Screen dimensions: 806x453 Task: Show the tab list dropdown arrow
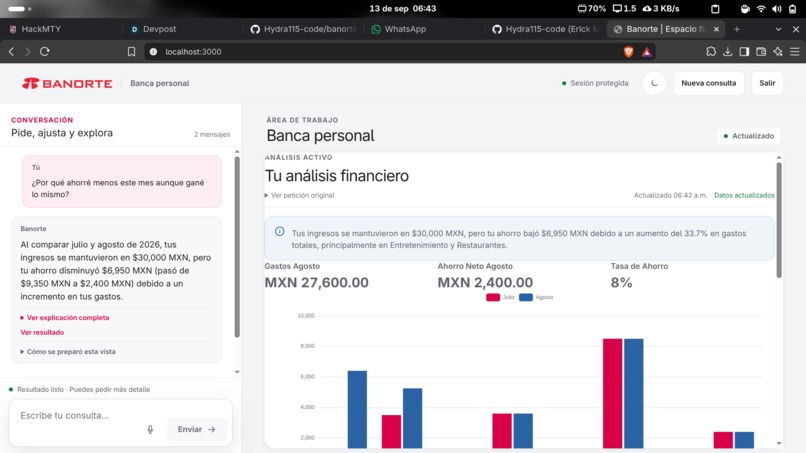pos(778,29)
